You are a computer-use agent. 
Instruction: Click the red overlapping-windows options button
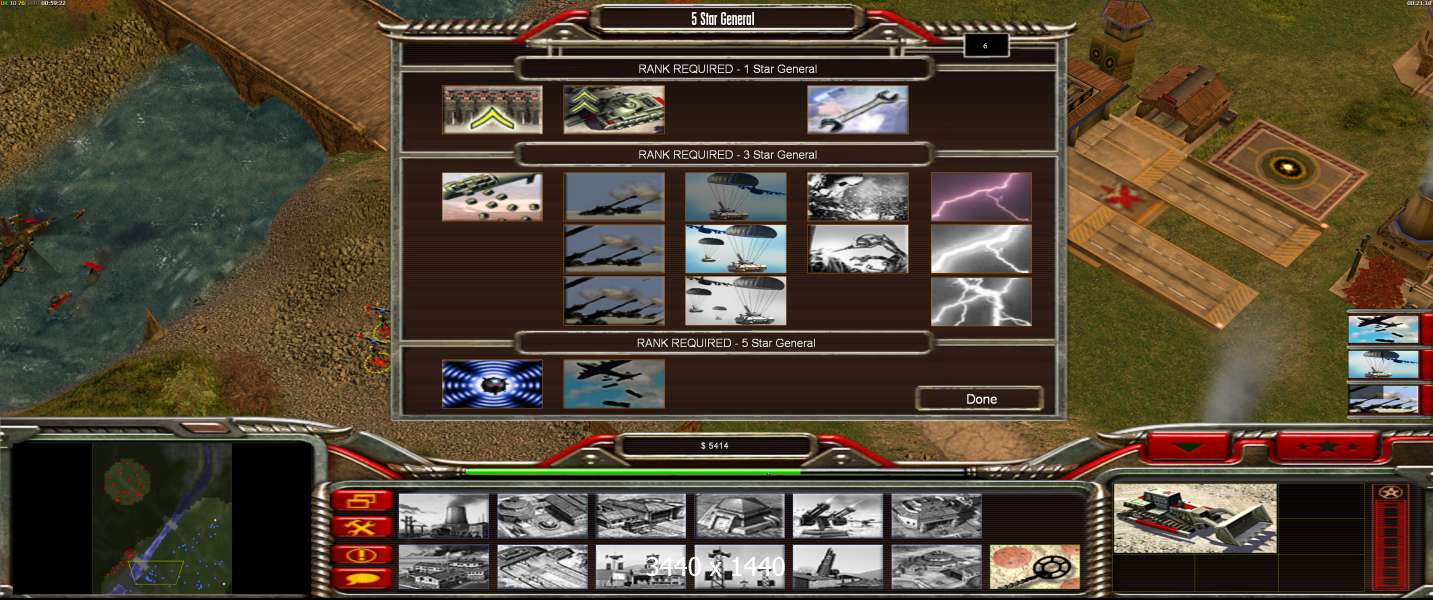click(361, 500)
